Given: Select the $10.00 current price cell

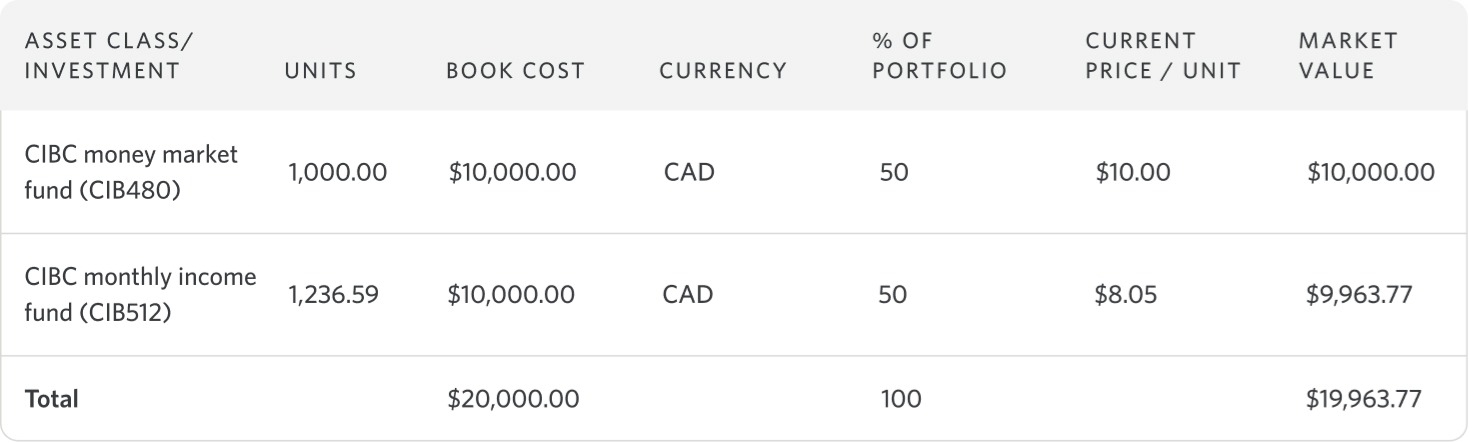Looking at the screenshot, I should [x=1132, y=172].
